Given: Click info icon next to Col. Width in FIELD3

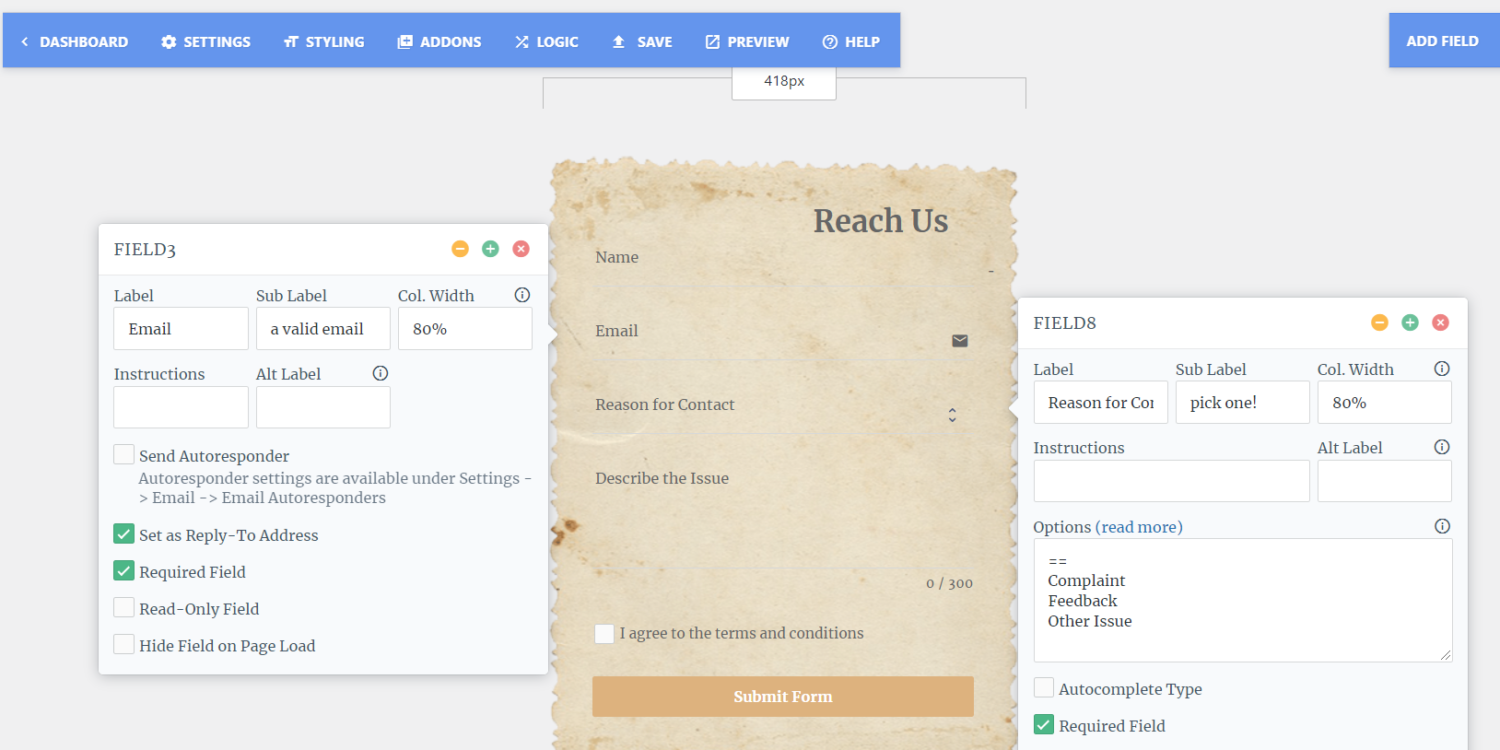Looking at the screenshot, I should point(522,295).
